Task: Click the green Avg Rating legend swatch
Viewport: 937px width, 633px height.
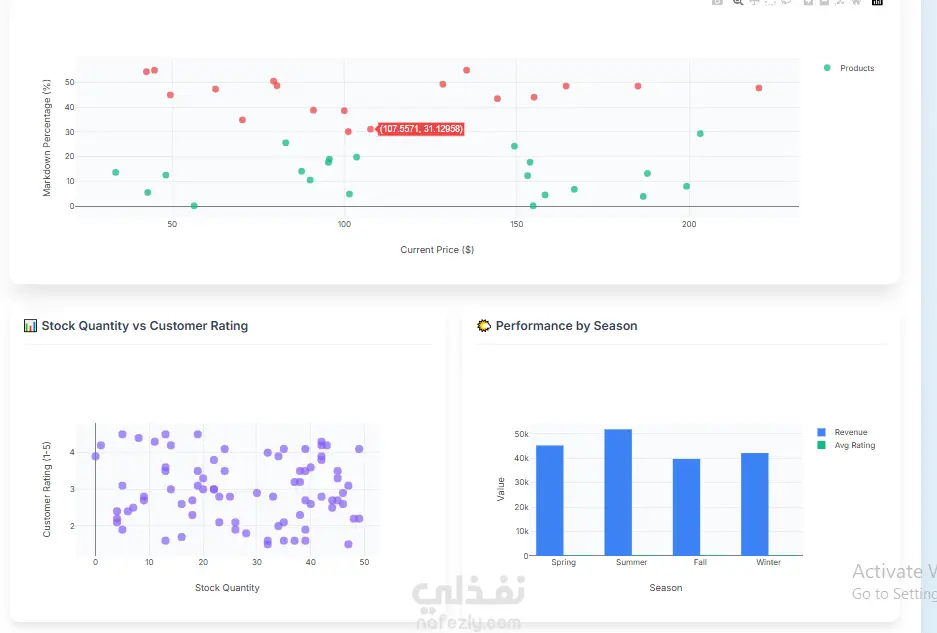Action: point(822,445)
